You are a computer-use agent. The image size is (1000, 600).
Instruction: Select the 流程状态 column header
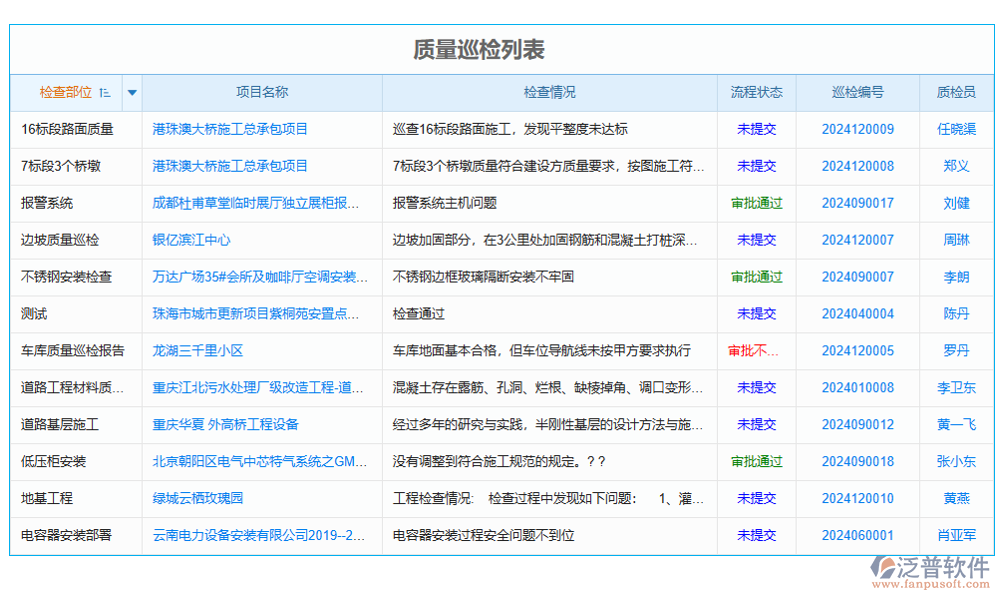(x=756, y=92)
